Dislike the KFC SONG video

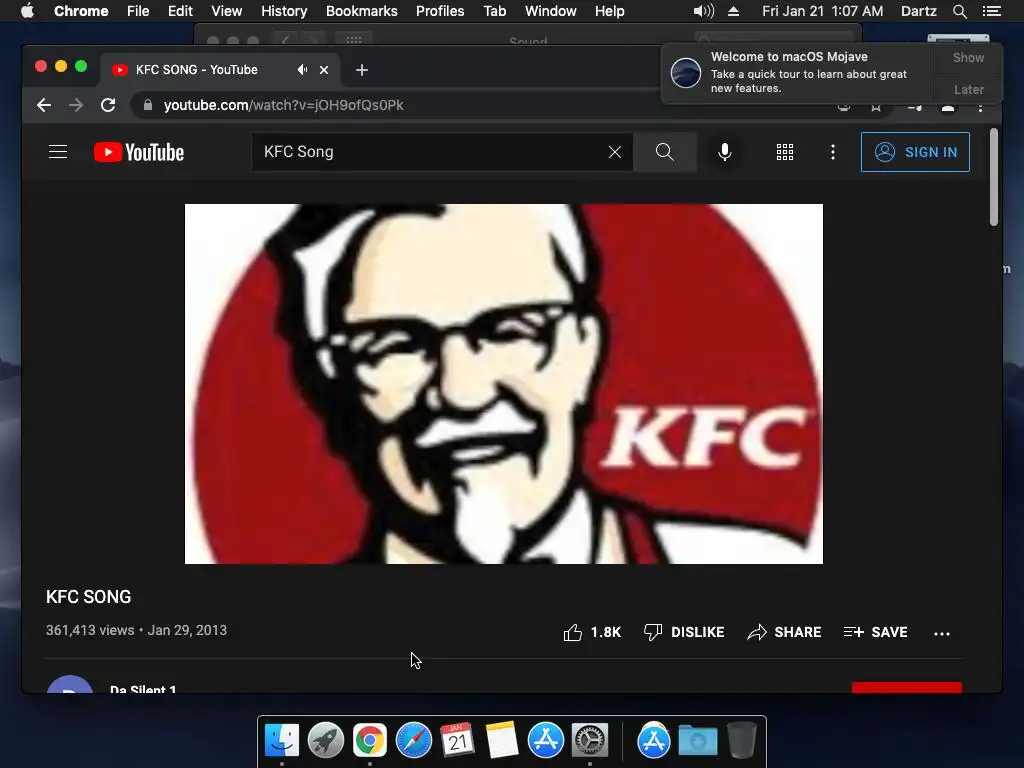(684, 632)
